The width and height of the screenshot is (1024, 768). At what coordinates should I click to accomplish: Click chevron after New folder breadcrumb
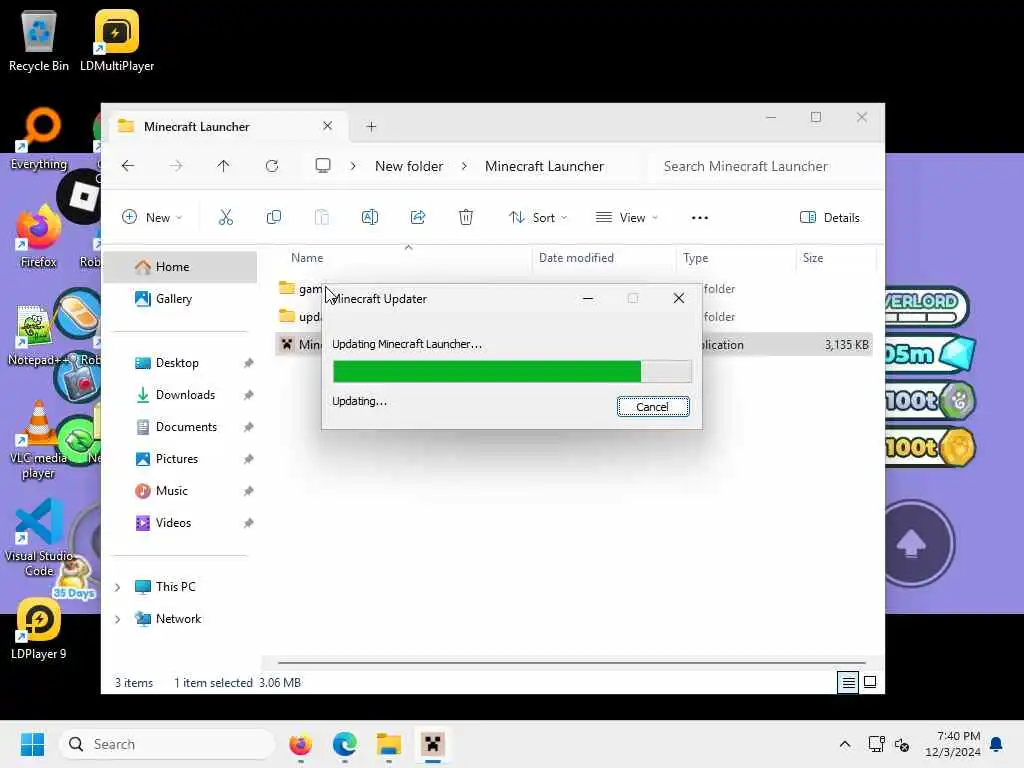(x=464, y=166)
